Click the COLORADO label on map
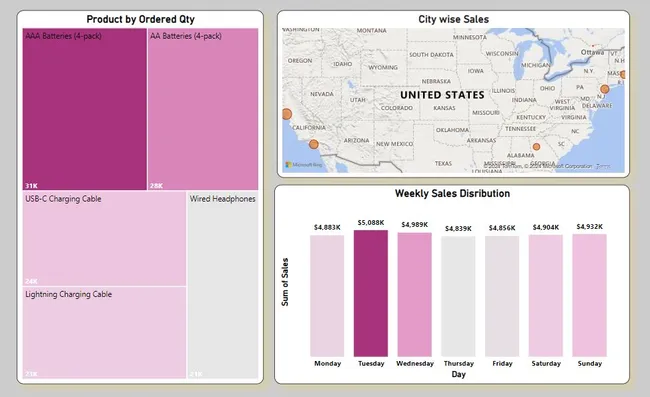650x397 pixels. coord(397,108)
